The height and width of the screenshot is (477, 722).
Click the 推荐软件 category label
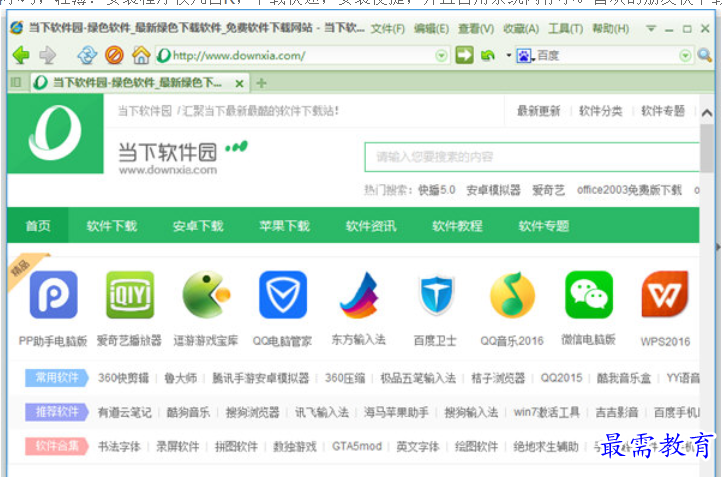pos(57,412)
